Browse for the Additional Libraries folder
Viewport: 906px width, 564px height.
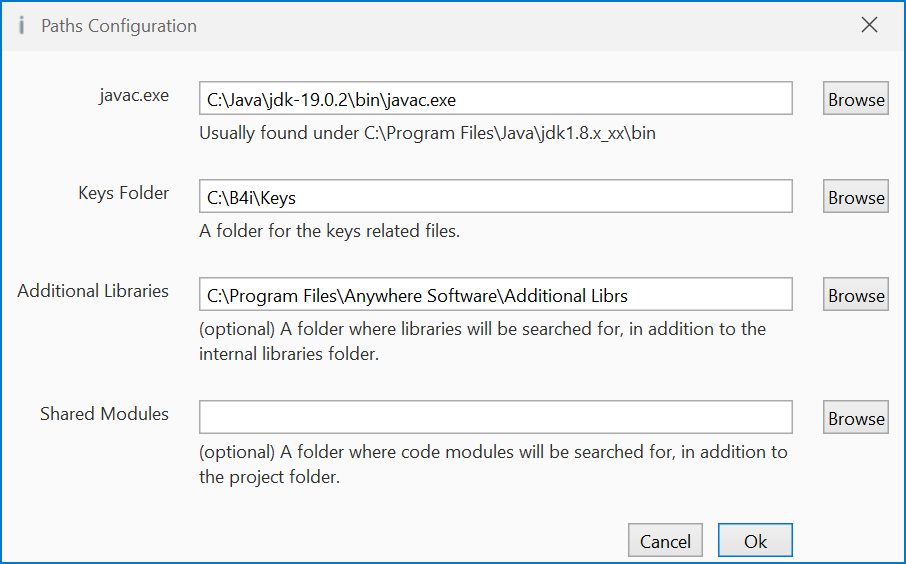(x=856, y=295)
